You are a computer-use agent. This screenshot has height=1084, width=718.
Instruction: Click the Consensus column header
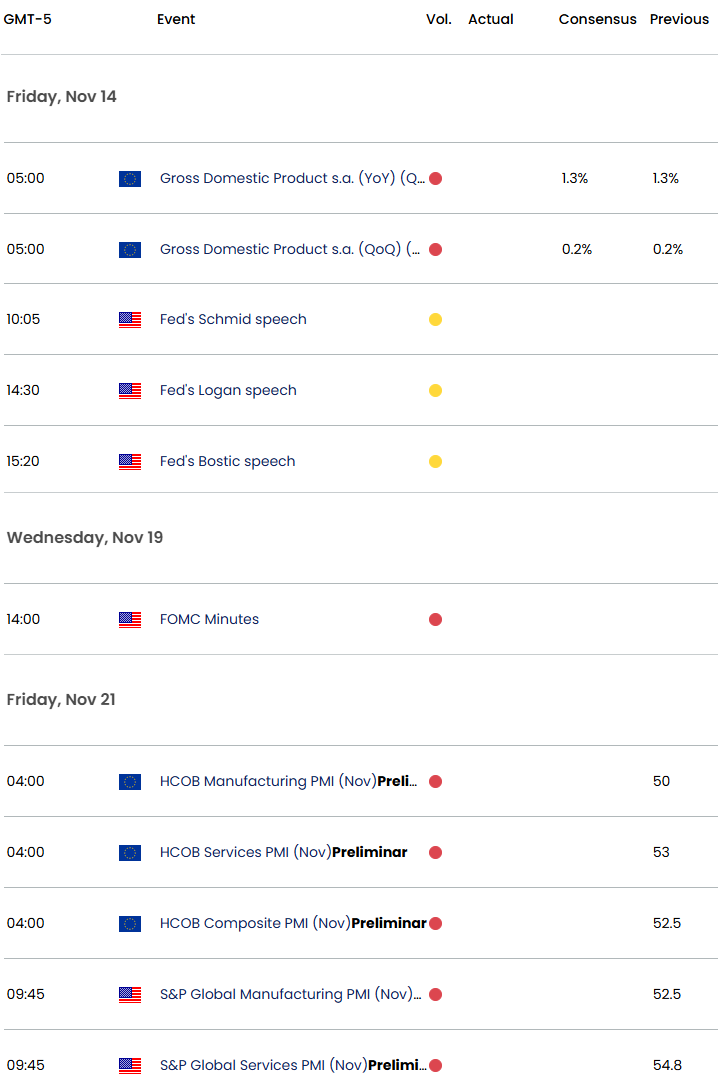click(x=598, y=20)
